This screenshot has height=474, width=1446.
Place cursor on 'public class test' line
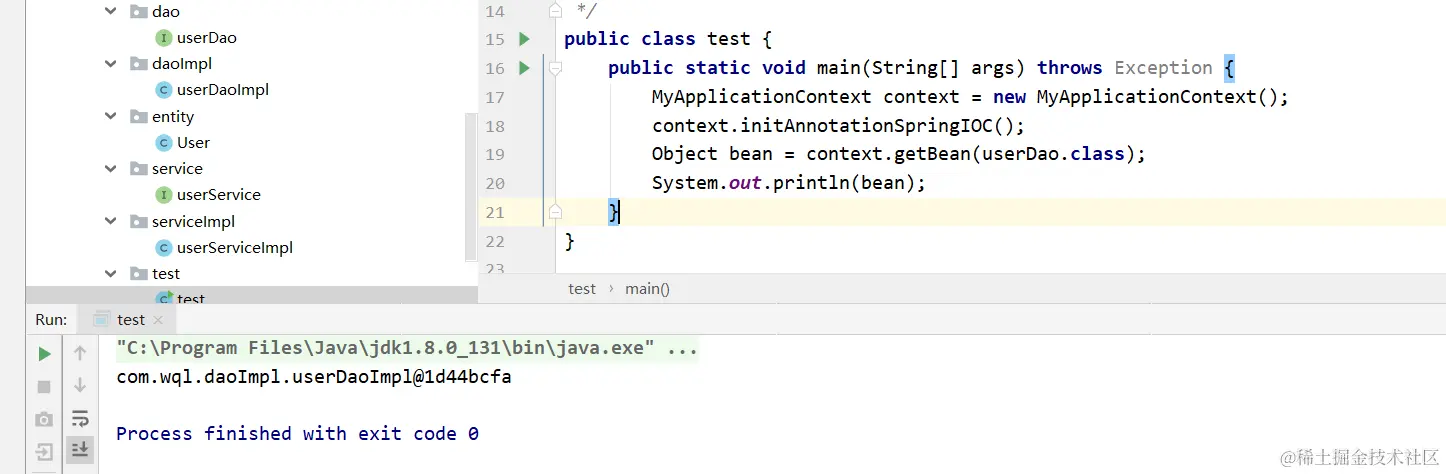coord(668,39)
